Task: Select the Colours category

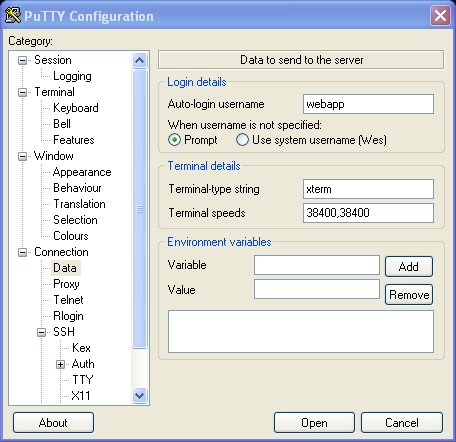Action: pyautogui.click(x=71, y=236)
